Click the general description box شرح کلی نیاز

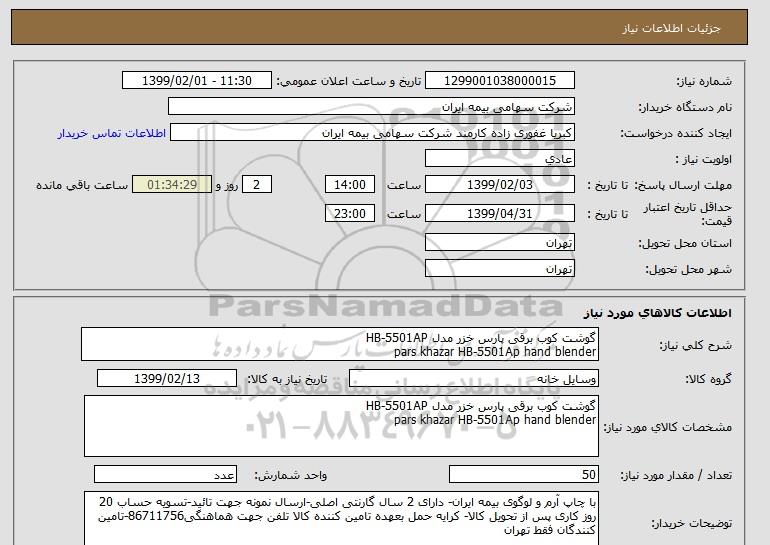point(340,345)
